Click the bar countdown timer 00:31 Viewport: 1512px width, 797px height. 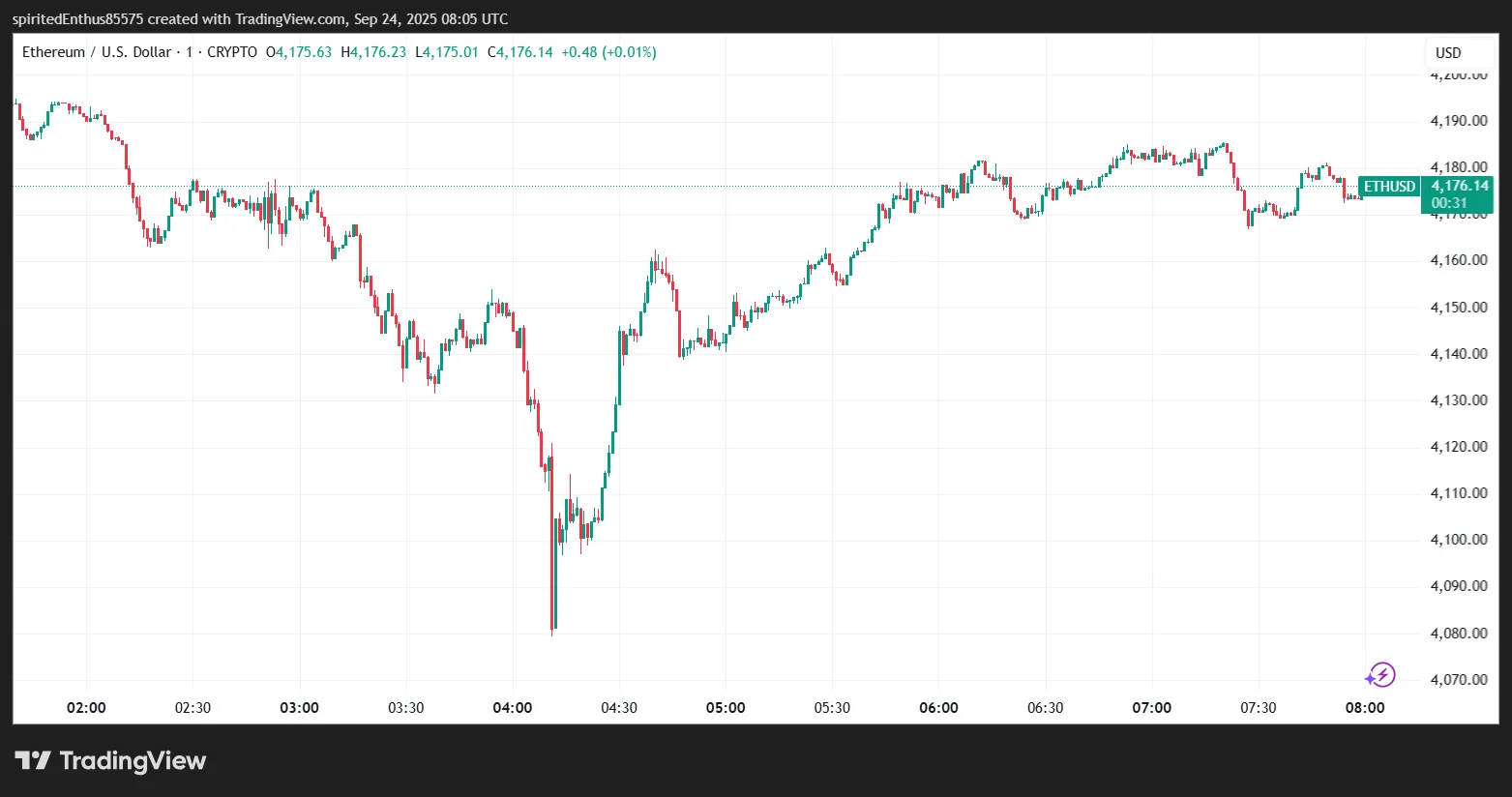click(x=1449, y=203)
